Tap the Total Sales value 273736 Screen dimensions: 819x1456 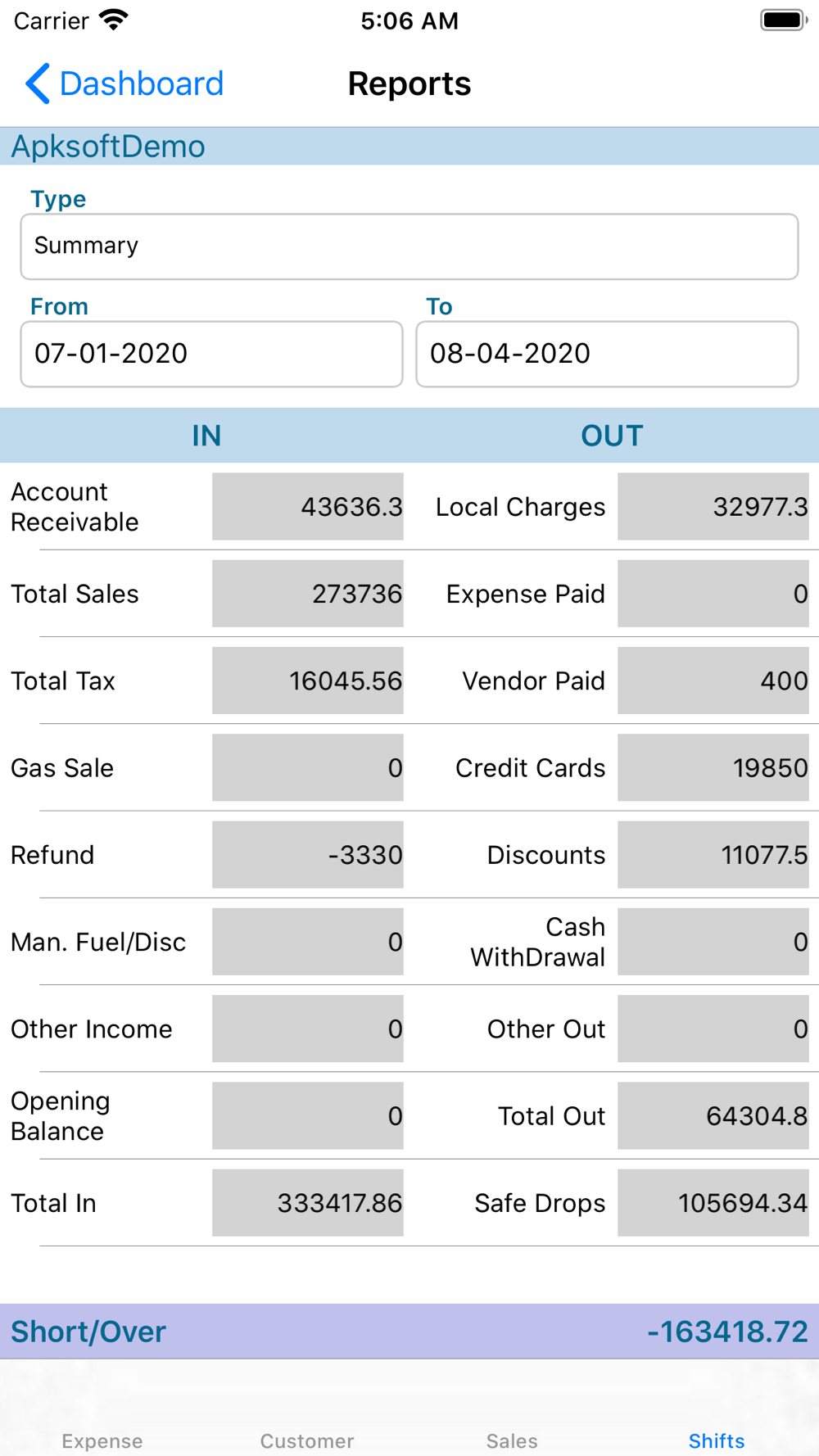tap(308, 594)
